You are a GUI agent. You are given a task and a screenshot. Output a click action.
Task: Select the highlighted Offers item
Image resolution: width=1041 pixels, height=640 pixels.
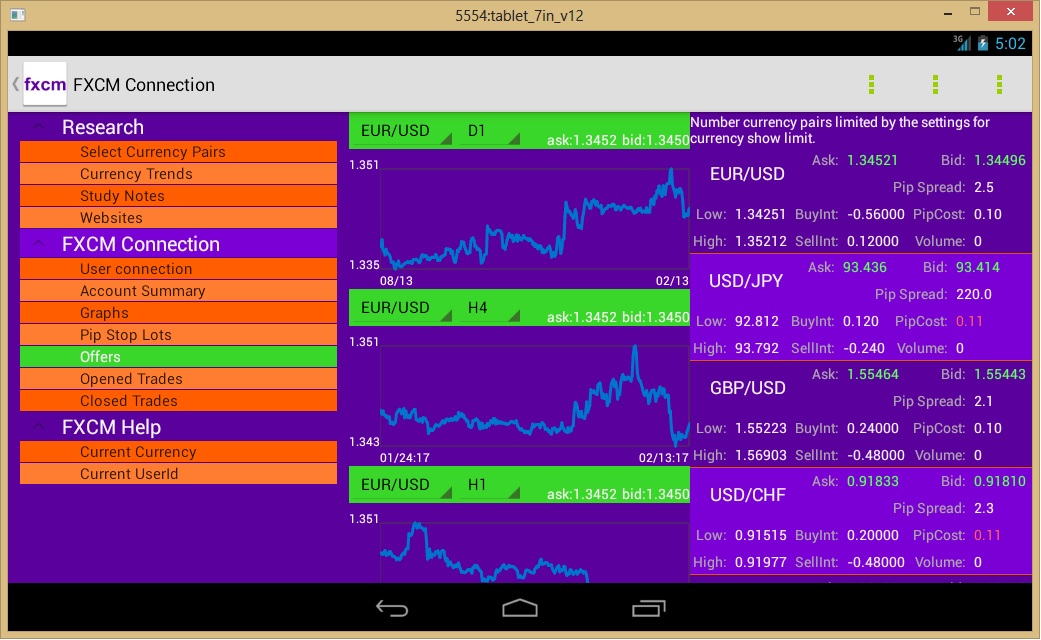[179, 357]
